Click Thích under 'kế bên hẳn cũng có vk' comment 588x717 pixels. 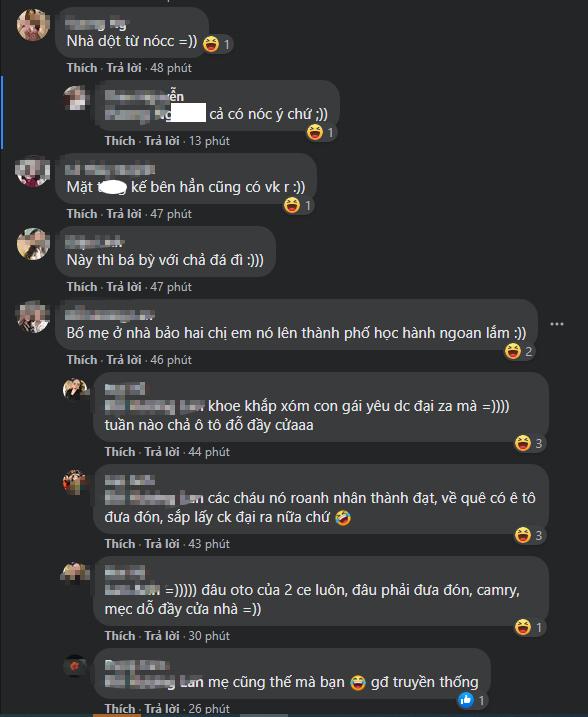point(82,214)
